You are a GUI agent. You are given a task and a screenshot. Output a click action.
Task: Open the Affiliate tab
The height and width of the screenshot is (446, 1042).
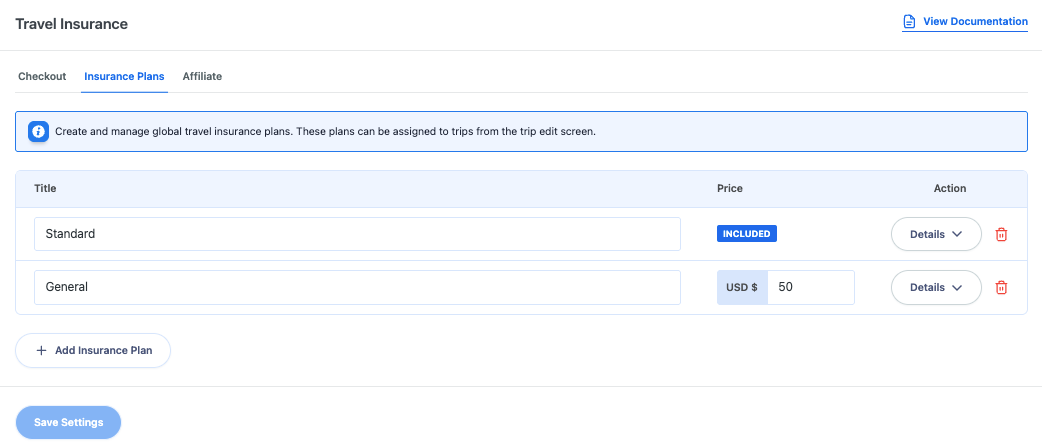point(202,76)
